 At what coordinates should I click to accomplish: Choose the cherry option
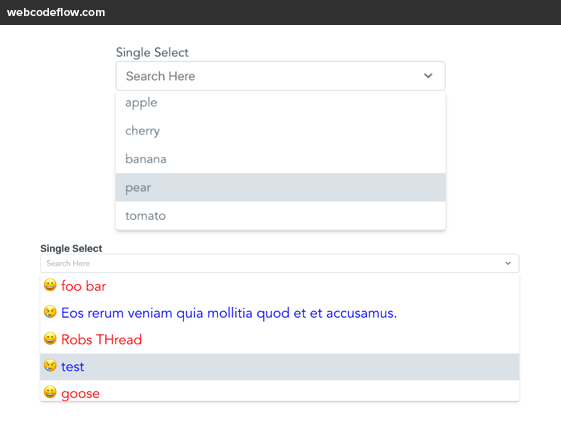(280, 131)
